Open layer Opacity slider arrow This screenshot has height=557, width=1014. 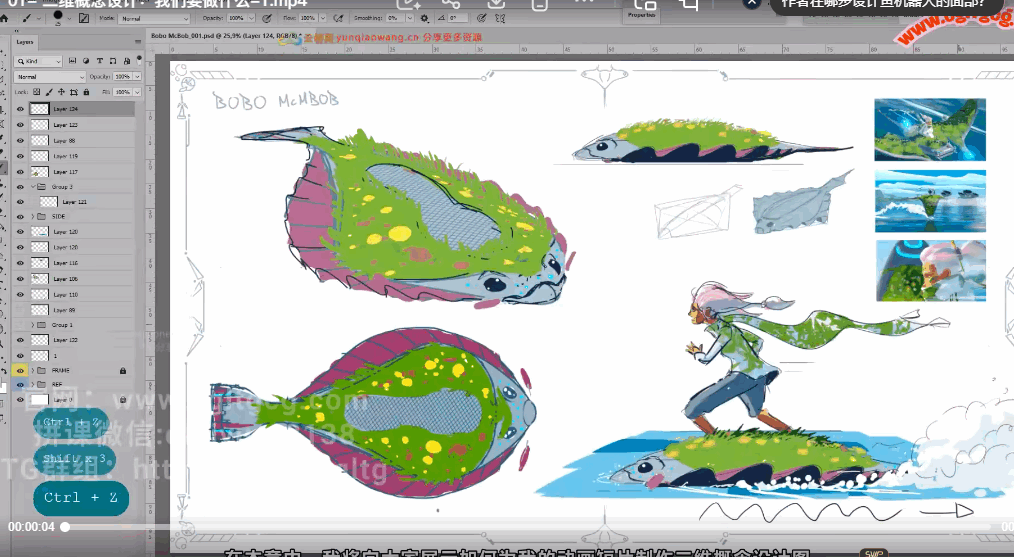pos(137,76)
